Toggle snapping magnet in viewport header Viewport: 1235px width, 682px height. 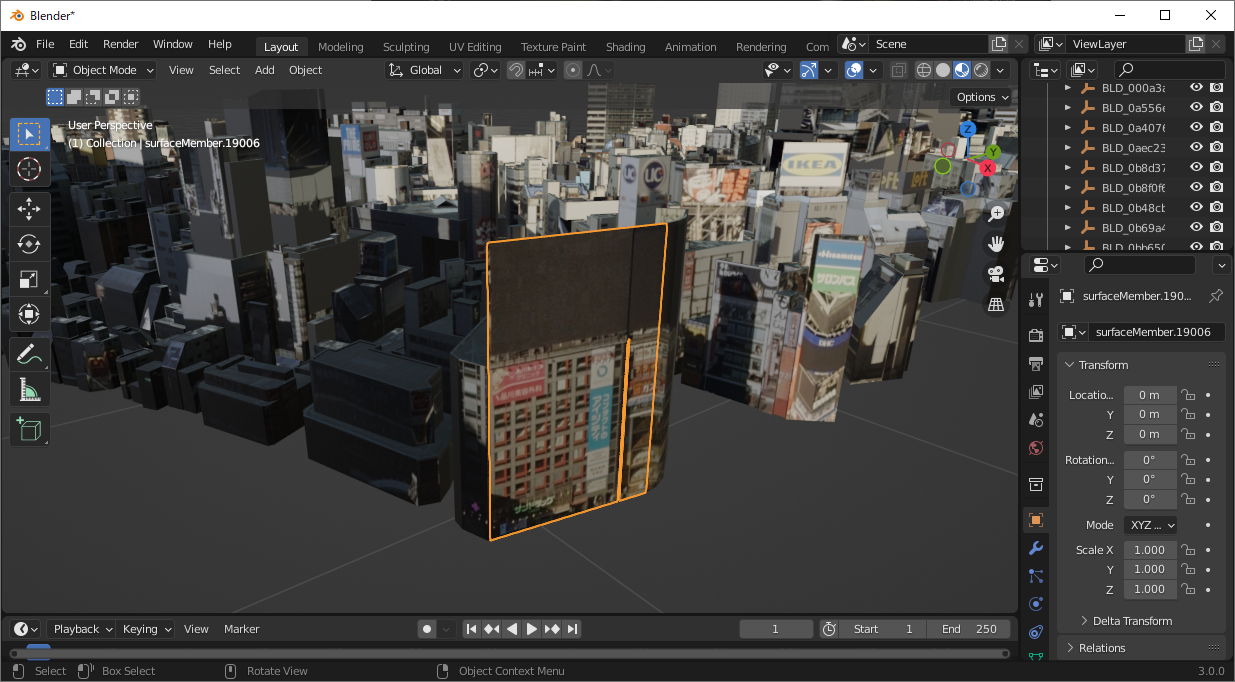point(516,70)
